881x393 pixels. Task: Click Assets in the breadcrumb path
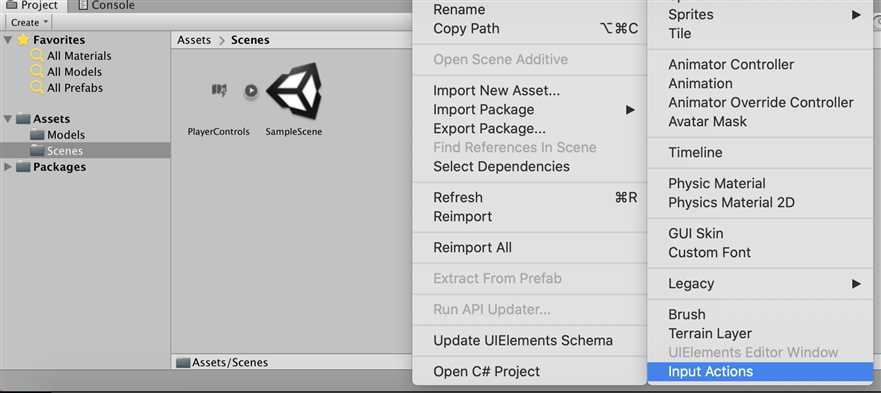194,40
